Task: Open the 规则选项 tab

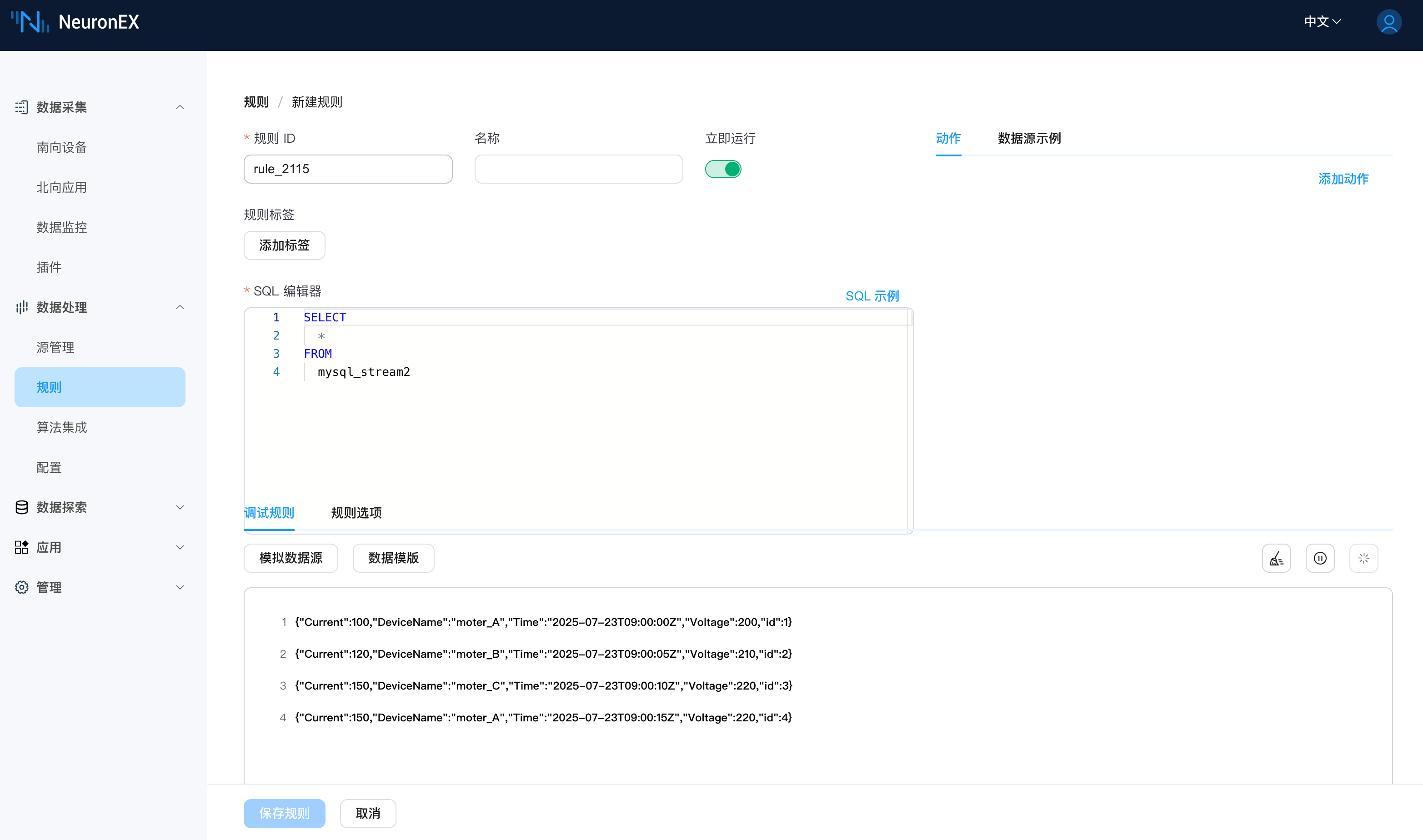Action: 356,513
